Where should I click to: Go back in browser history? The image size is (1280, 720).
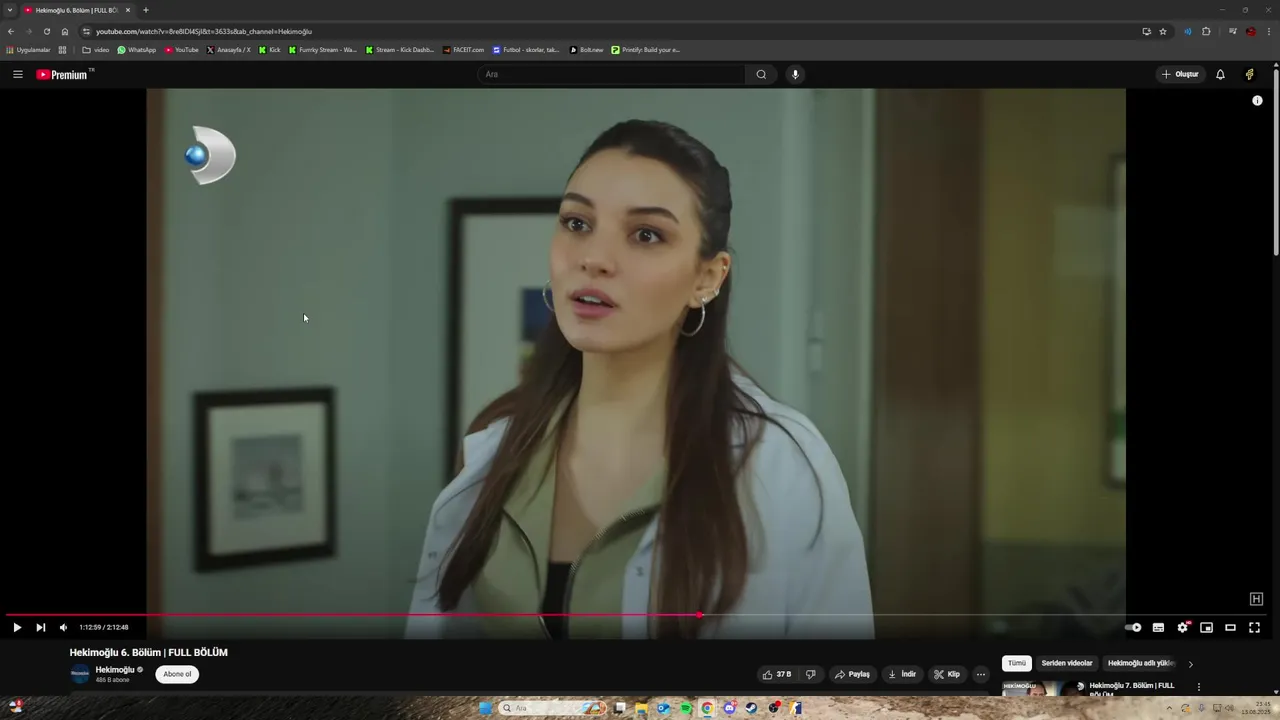pyautogui.click(x=11, y=31)
